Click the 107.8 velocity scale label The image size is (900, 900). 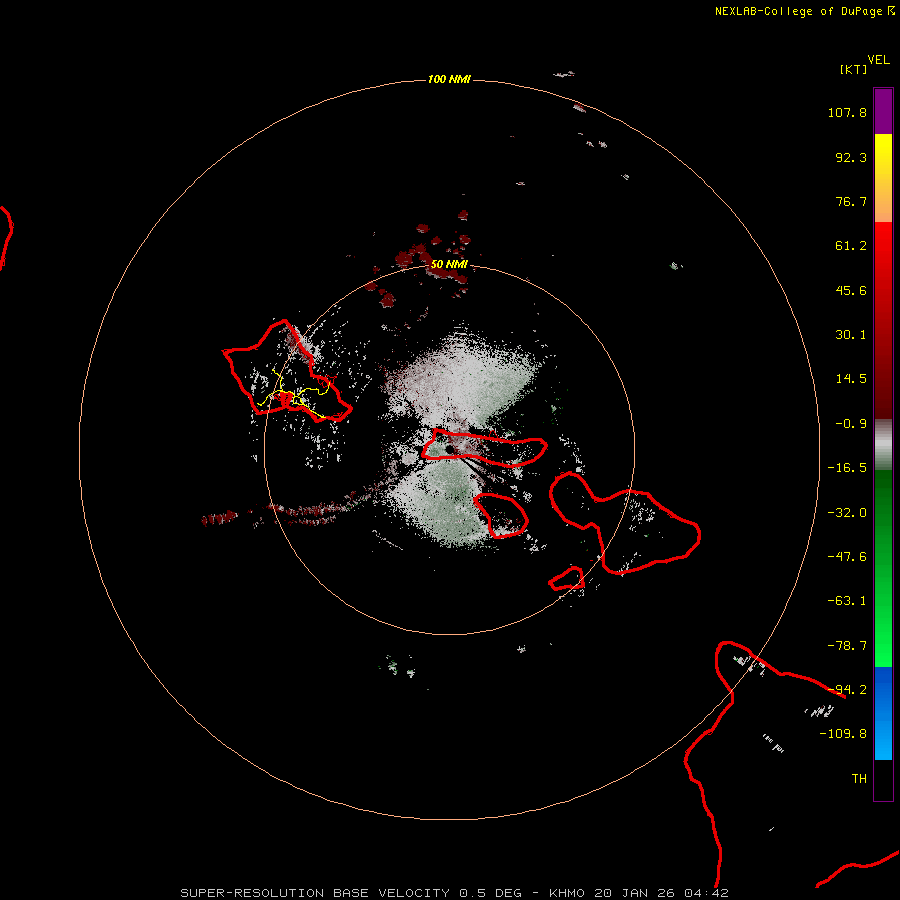847,112
